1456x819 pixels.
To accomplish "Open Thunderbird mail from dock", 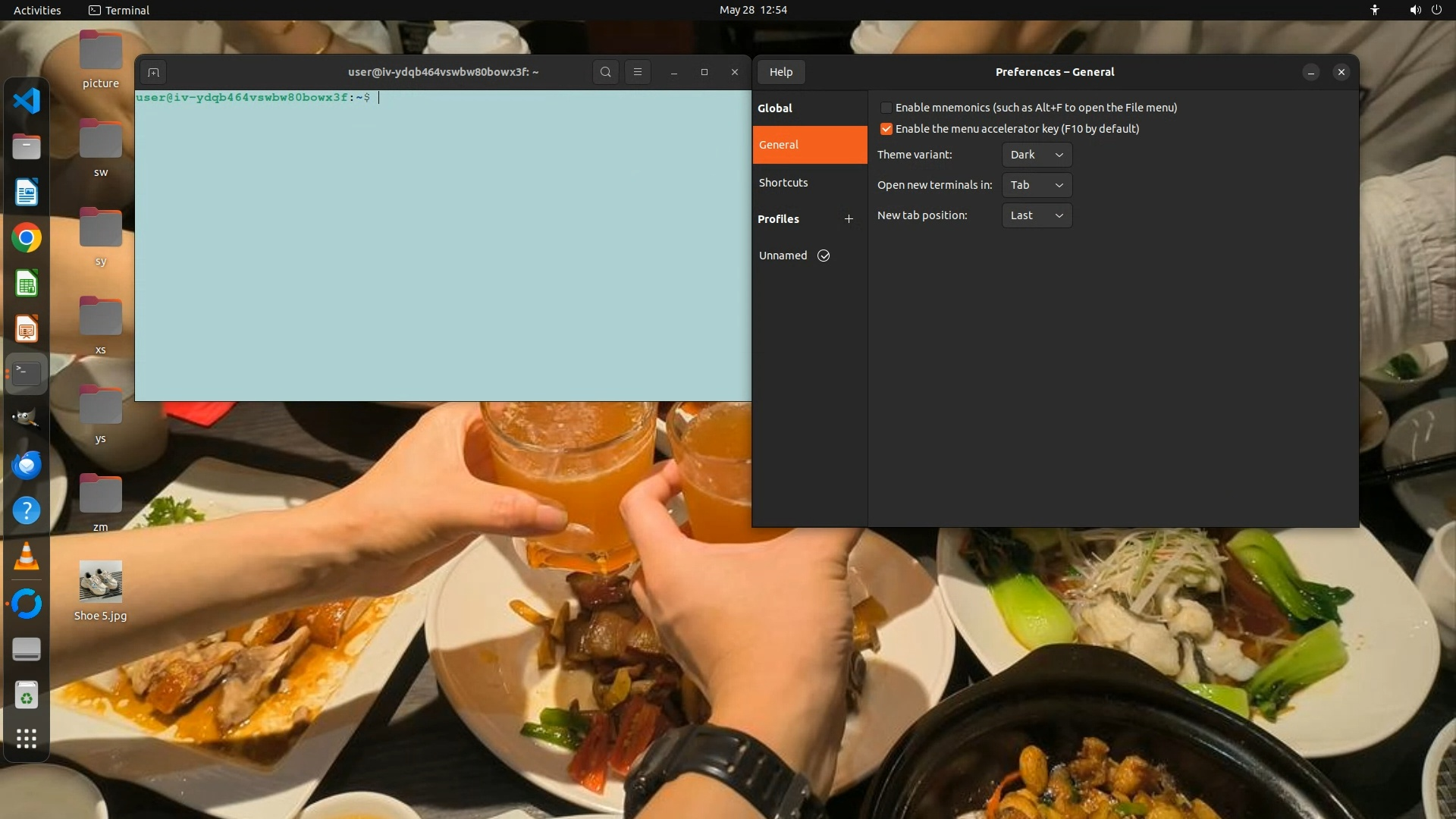I will pos(27,465).
